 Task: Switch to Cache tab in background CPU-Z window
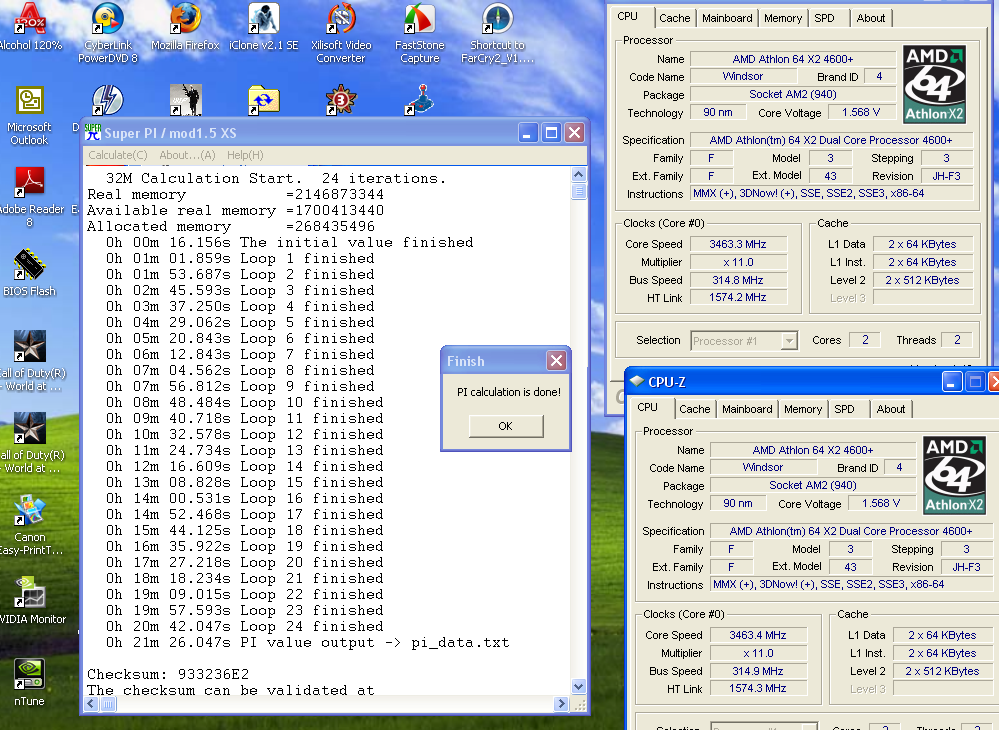675,18
